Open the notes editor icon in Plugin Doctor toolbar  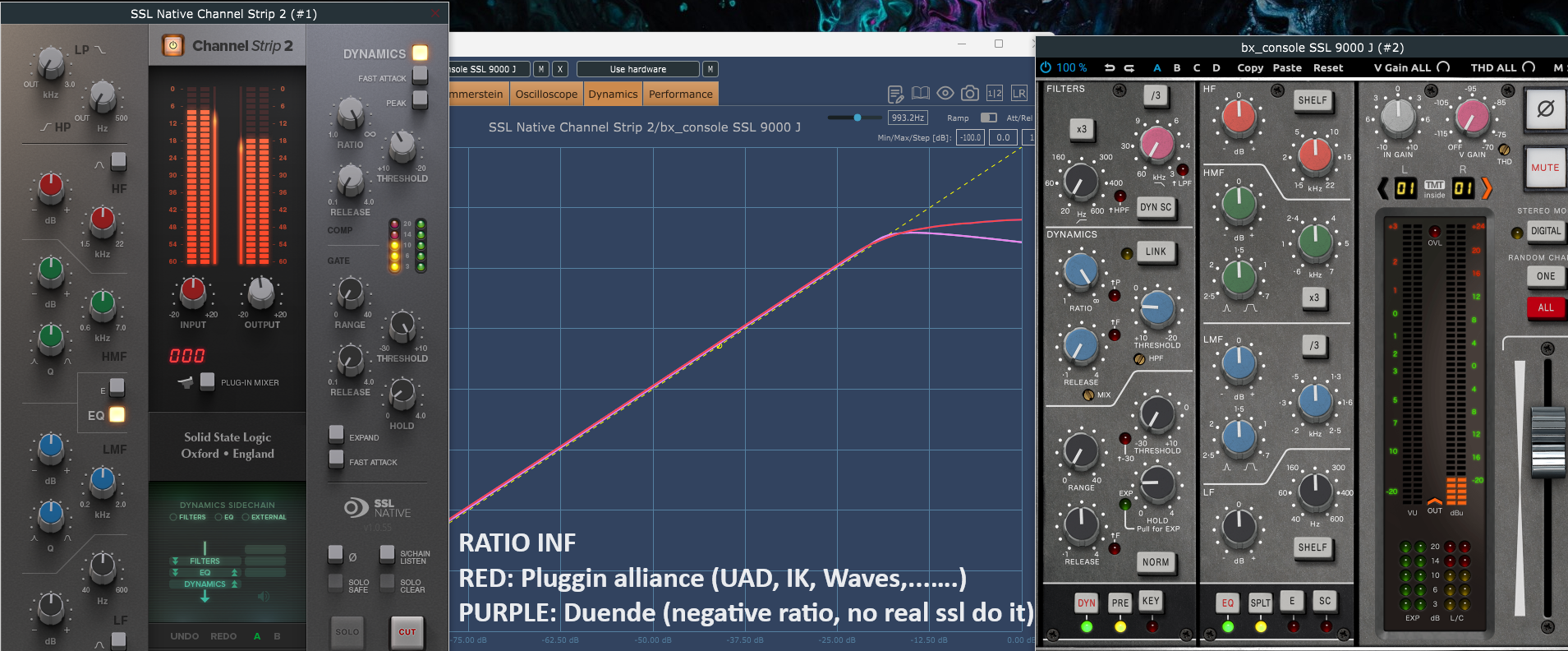click(895, 94)
